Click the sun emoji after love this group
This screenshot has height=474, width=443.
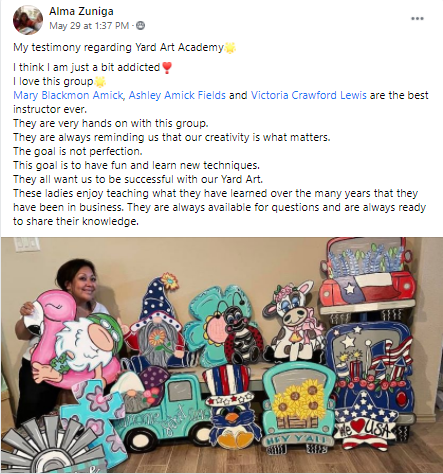point(100,82)
